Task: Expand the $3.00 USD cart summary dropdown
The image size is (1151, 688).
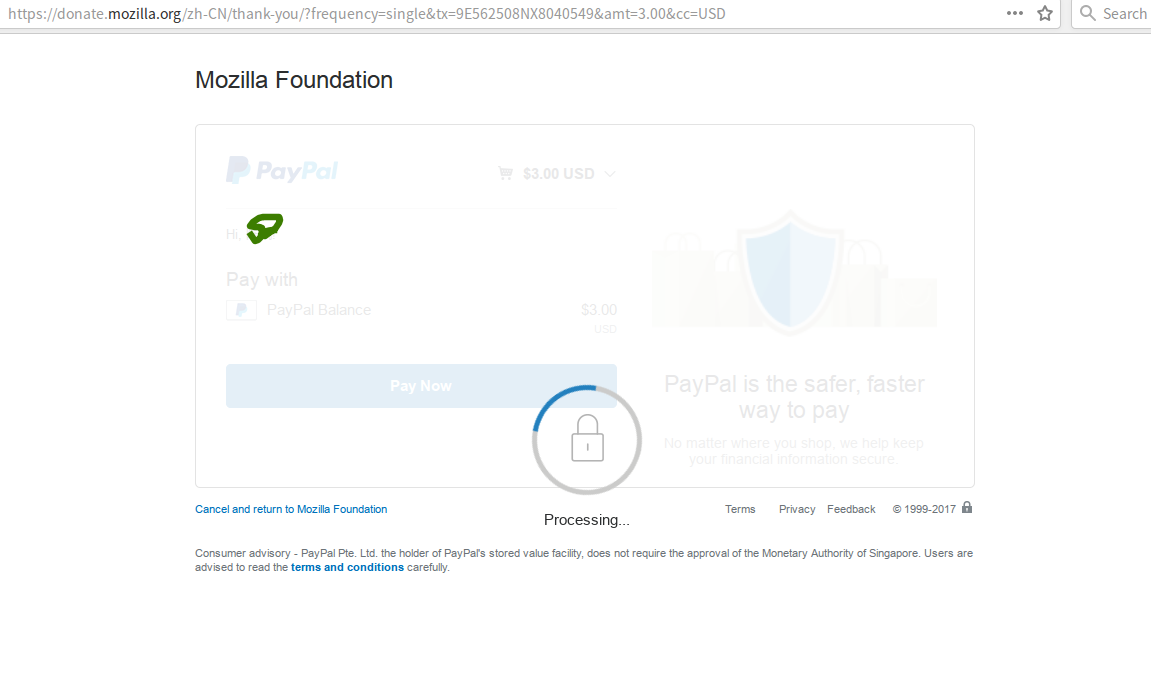Action: point(610,174)
